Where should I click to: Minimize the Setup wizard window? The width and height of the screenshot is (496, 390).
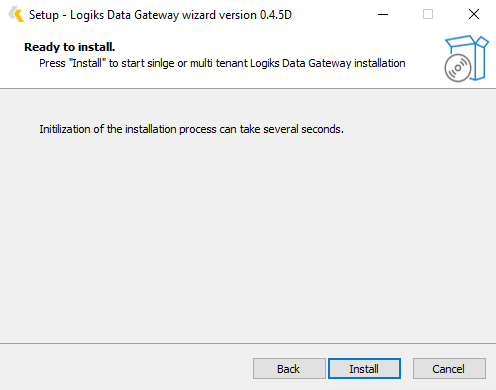point(383,14)
